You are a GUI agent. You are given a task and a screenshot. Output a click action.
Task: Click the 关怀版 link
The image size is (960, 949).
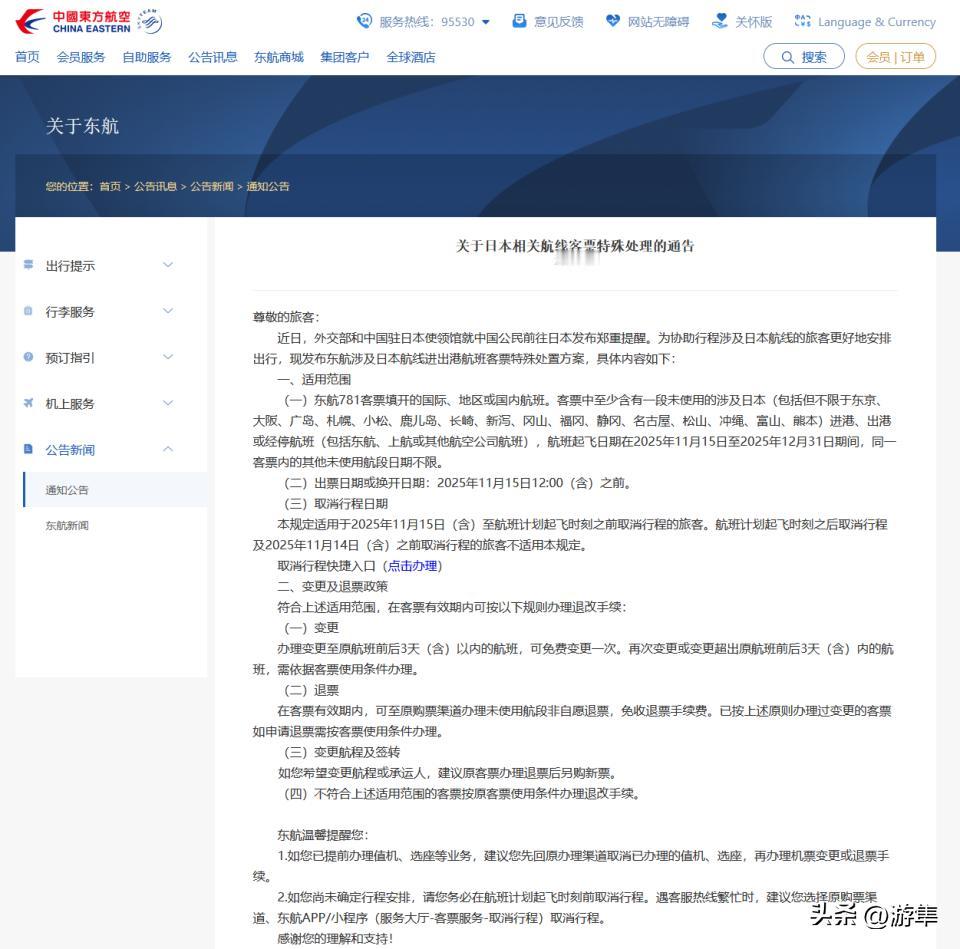[754, 22]
